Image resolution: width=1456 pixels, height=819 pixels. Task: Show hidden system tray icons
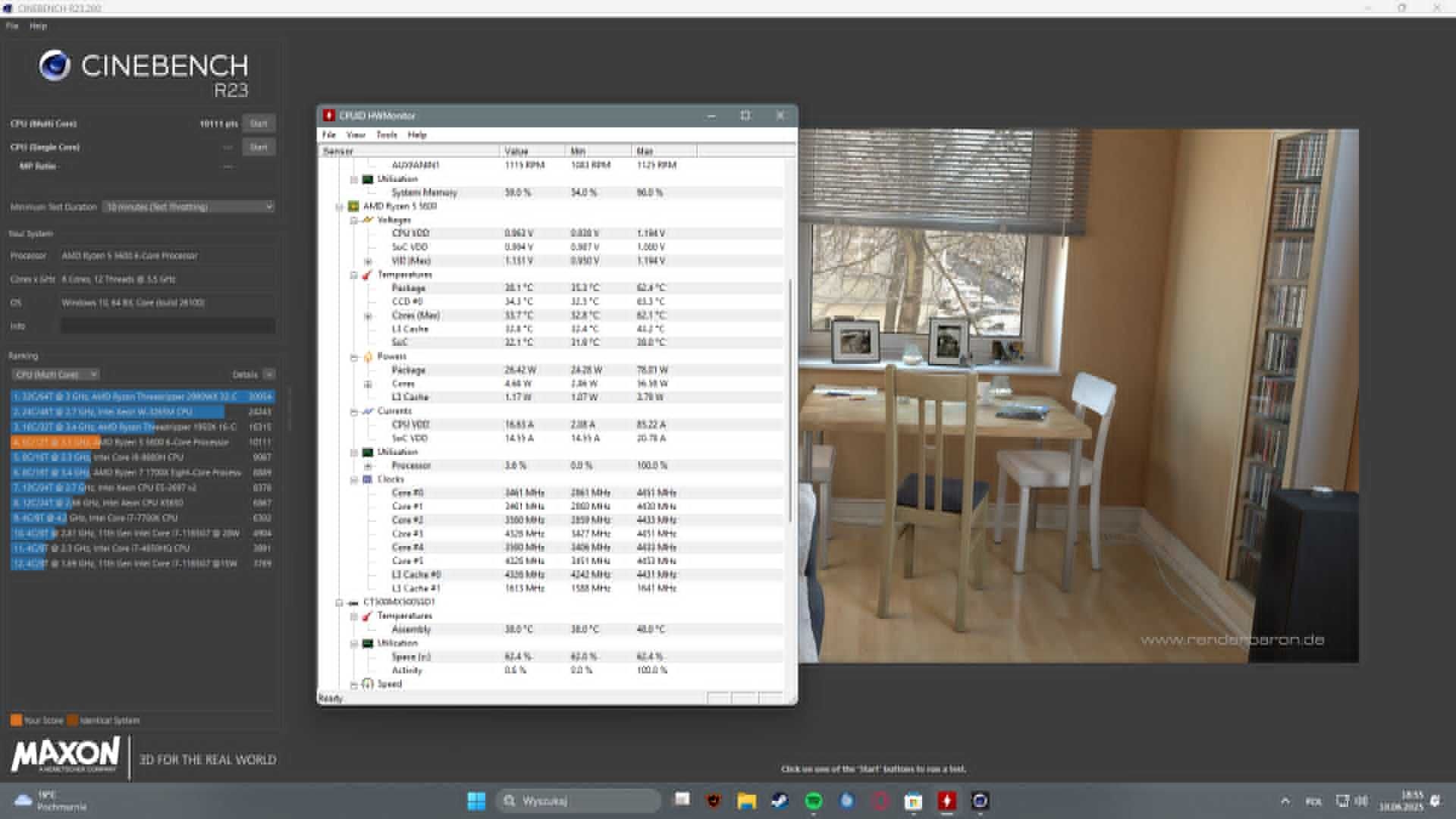[x=1285, y=801]
